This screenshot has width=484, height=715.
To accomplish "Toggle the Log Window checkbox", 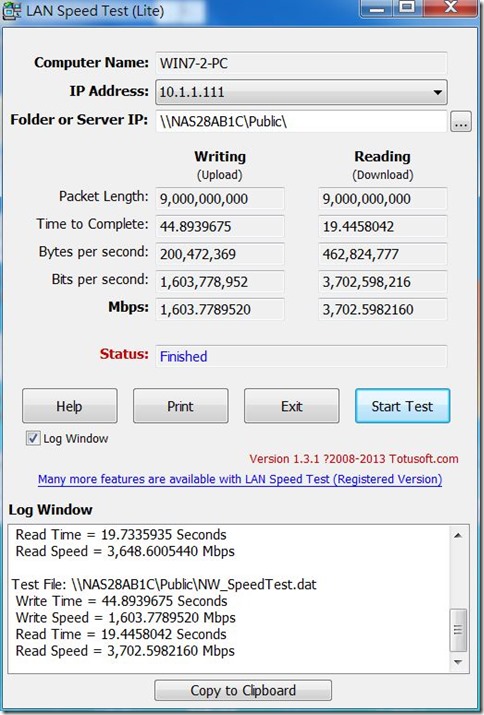I will (x=33, y=439).
